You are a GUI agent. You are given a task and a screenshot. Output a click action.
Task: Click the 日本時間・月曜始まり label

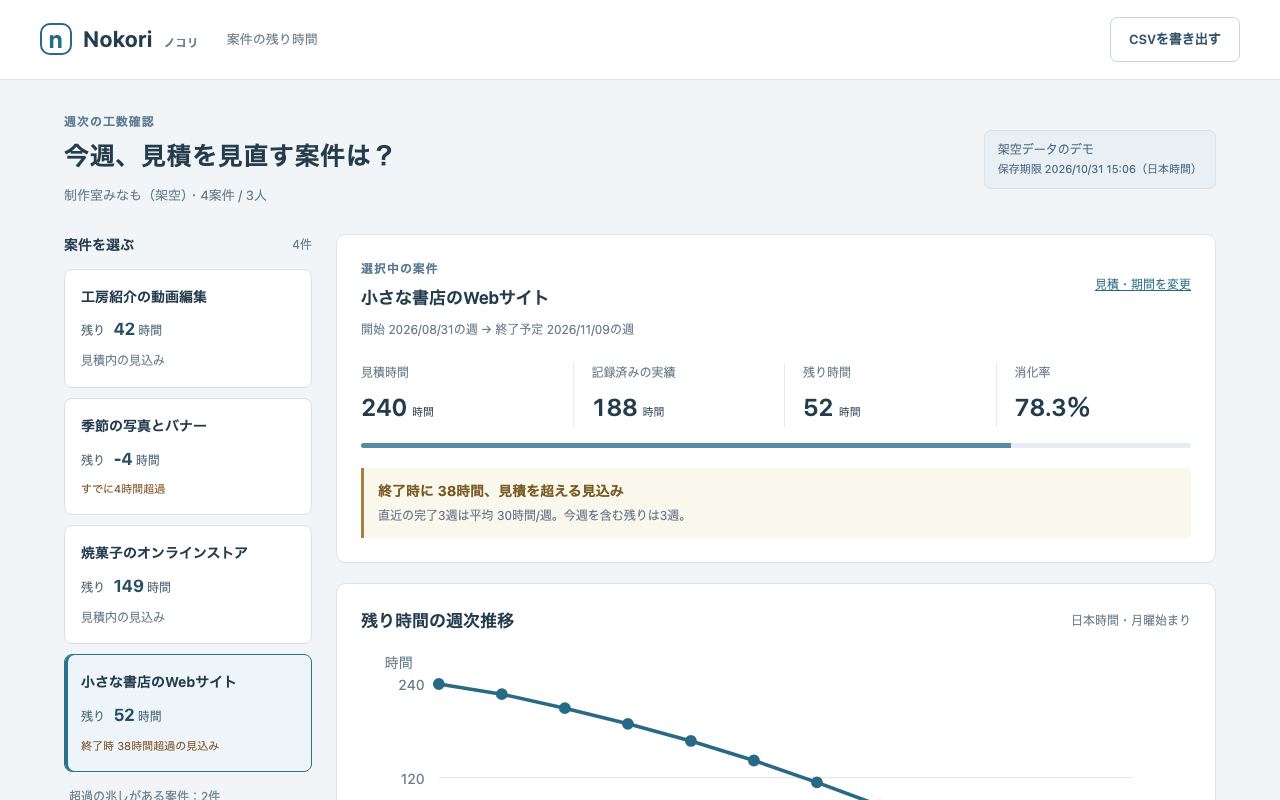(x=1131, y=620)
